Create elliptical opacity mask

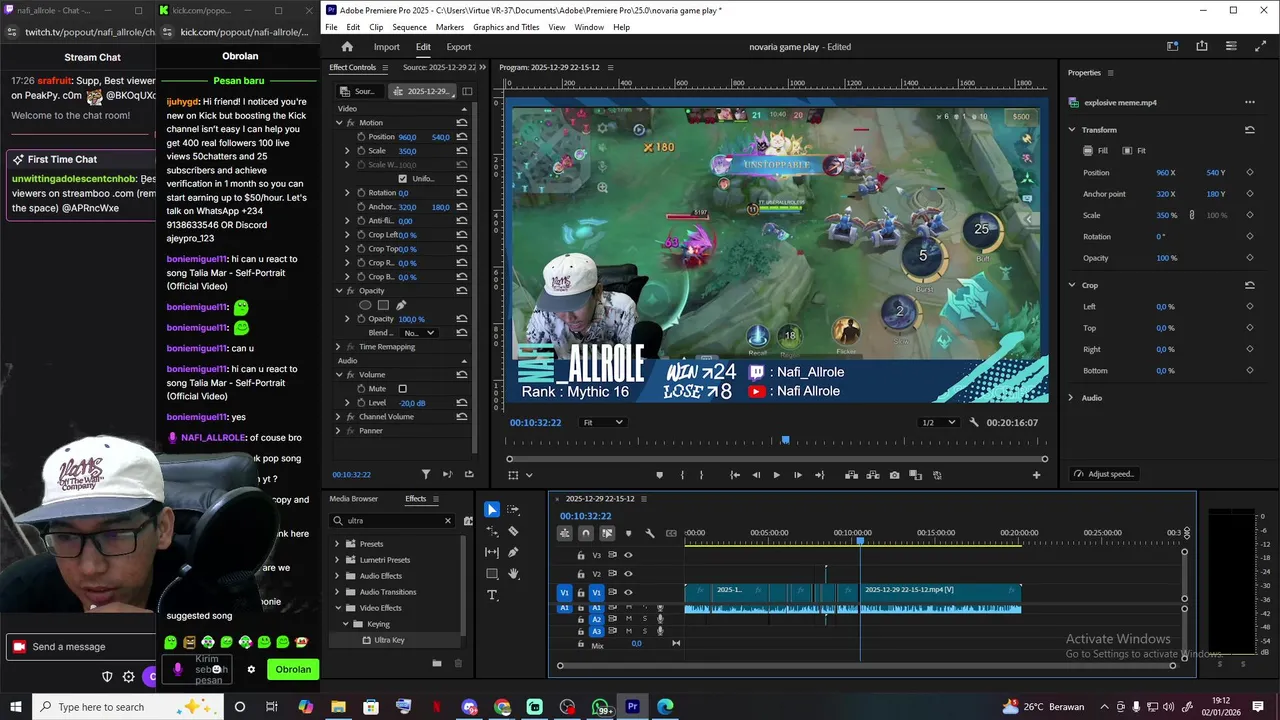click(x=365, y=305)
